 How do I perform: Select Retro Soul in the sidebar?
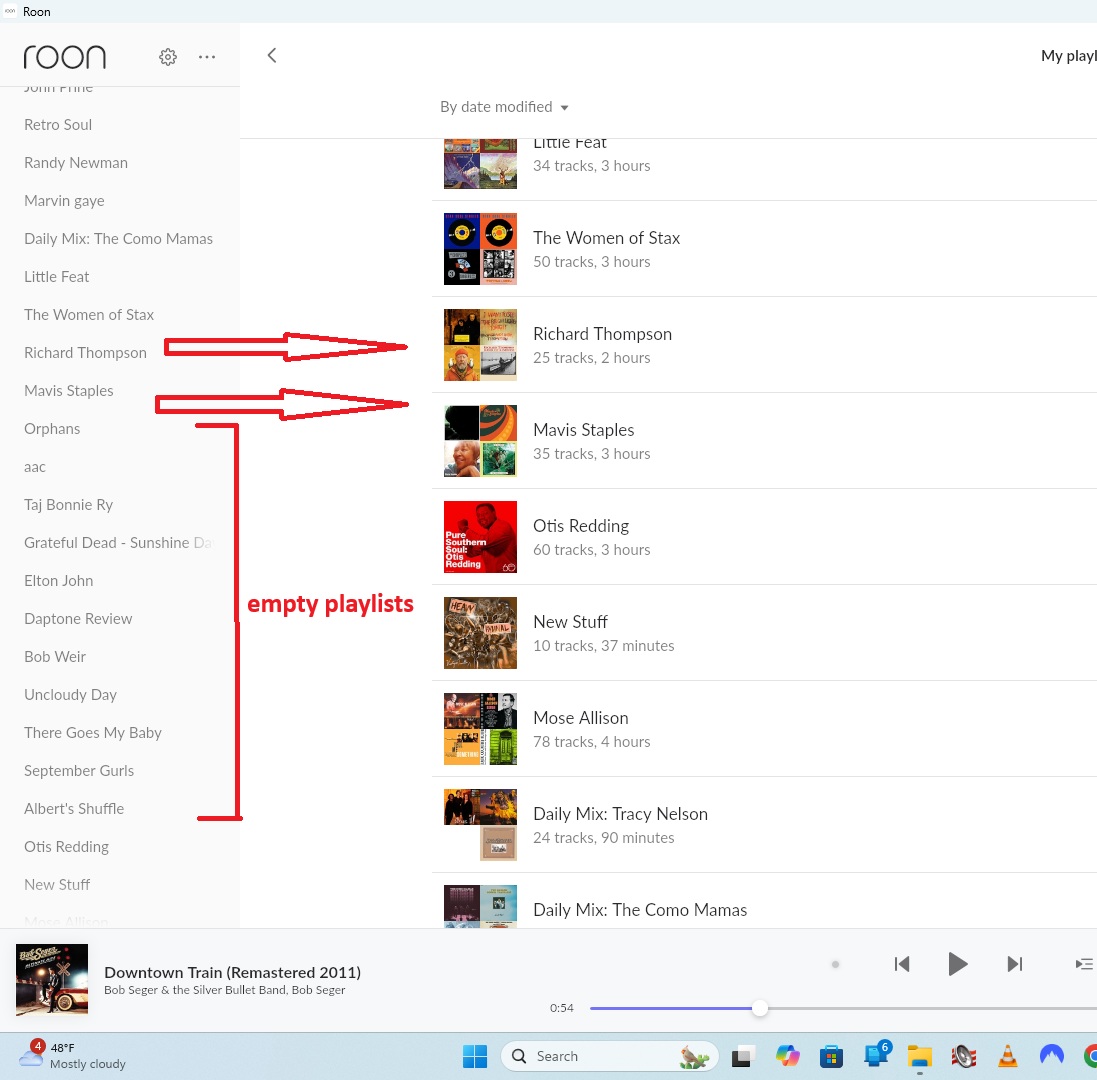(58, 125)
